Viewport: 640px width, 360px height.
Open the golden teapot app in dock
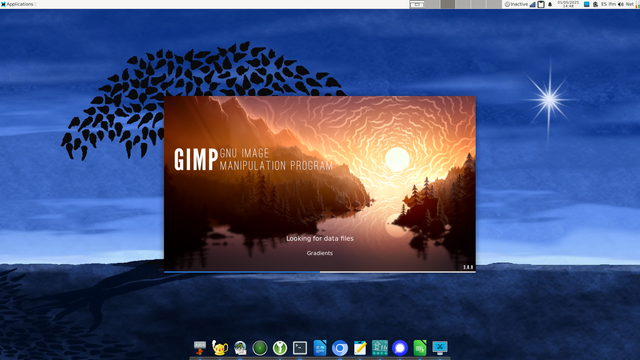coord(220,348)
